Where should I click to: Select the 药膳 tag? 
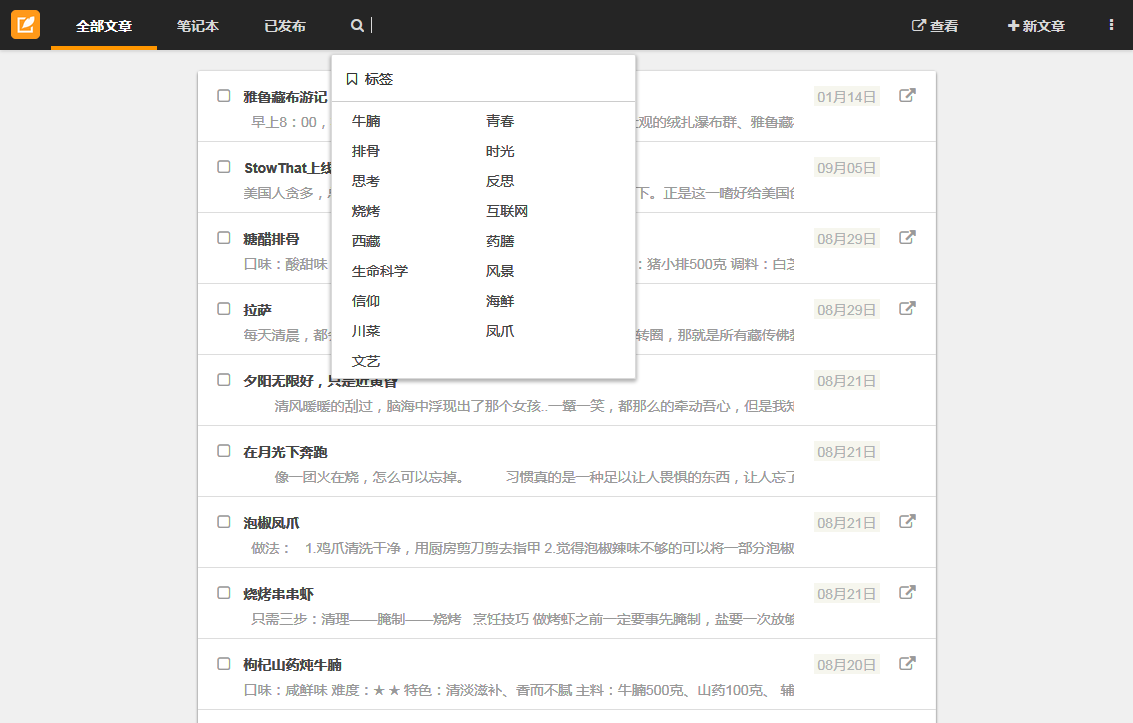(x=500, y=241)
